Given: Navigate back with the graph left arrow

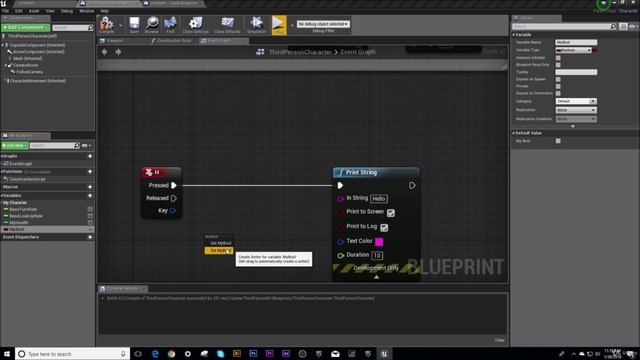Looking at the screenshot, I should [104, 52].
